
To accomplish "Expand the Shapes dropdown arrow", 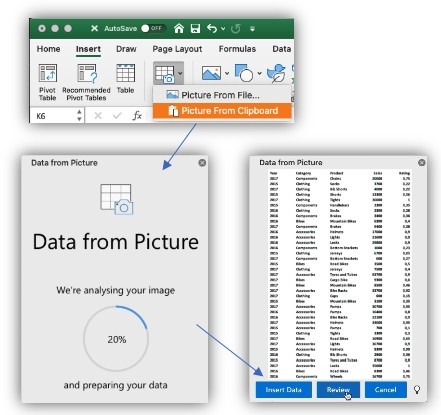I will point(259,73).
